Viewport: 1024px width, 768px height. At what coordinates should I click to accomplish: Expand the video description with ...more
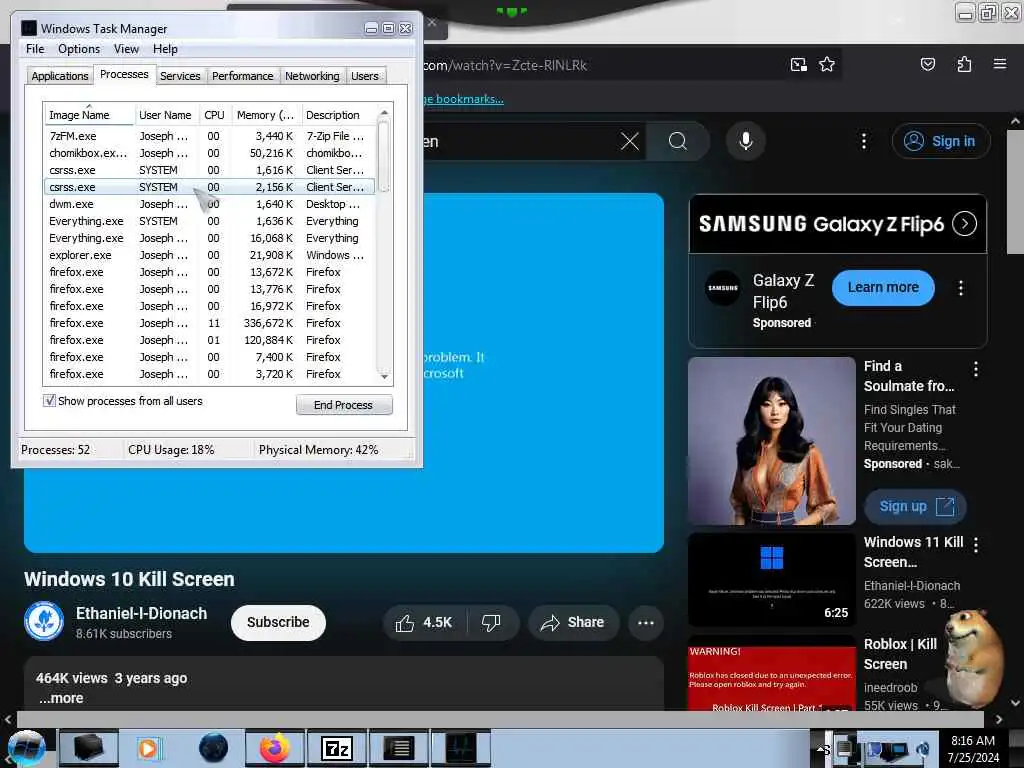(61, 698)
